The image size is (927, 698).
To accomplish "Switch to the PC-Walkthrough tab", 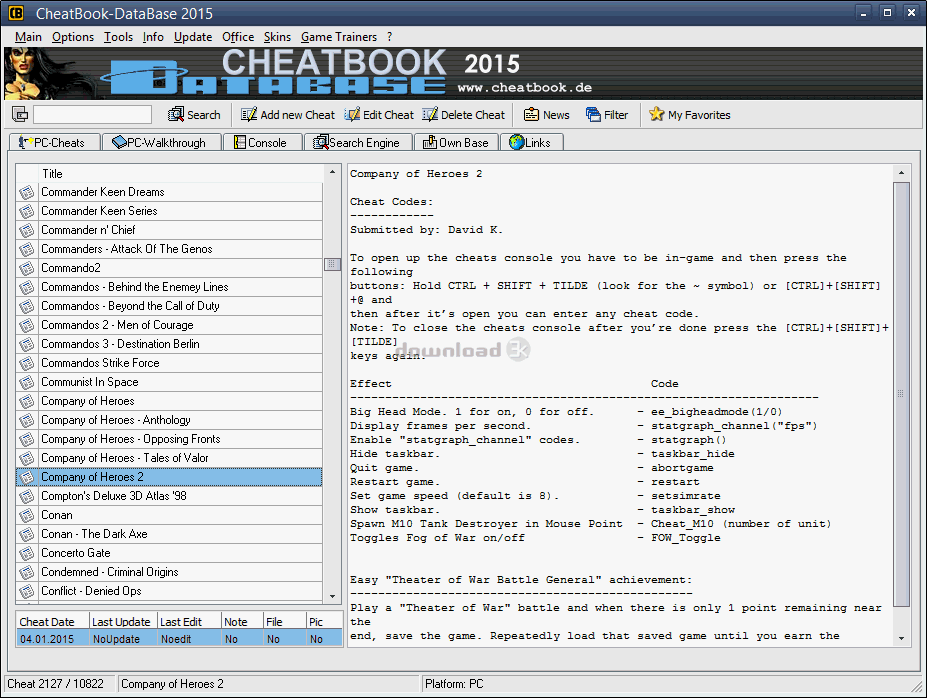I will click(161, 142).
